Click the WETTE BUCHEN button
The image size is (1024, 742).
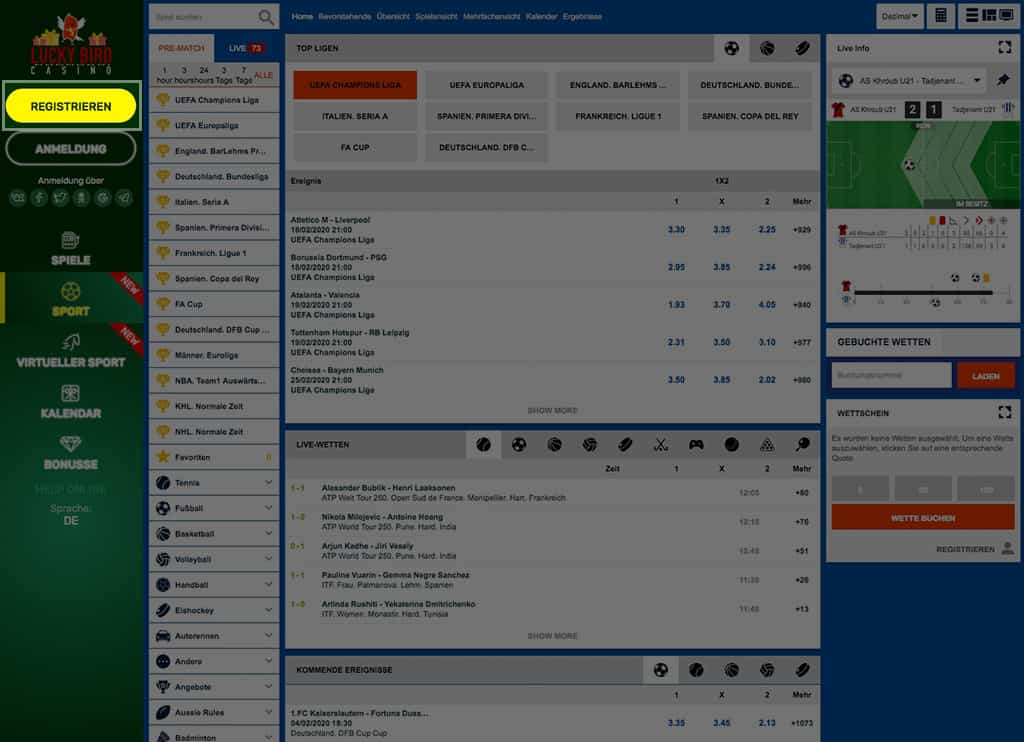coord(923,518)
